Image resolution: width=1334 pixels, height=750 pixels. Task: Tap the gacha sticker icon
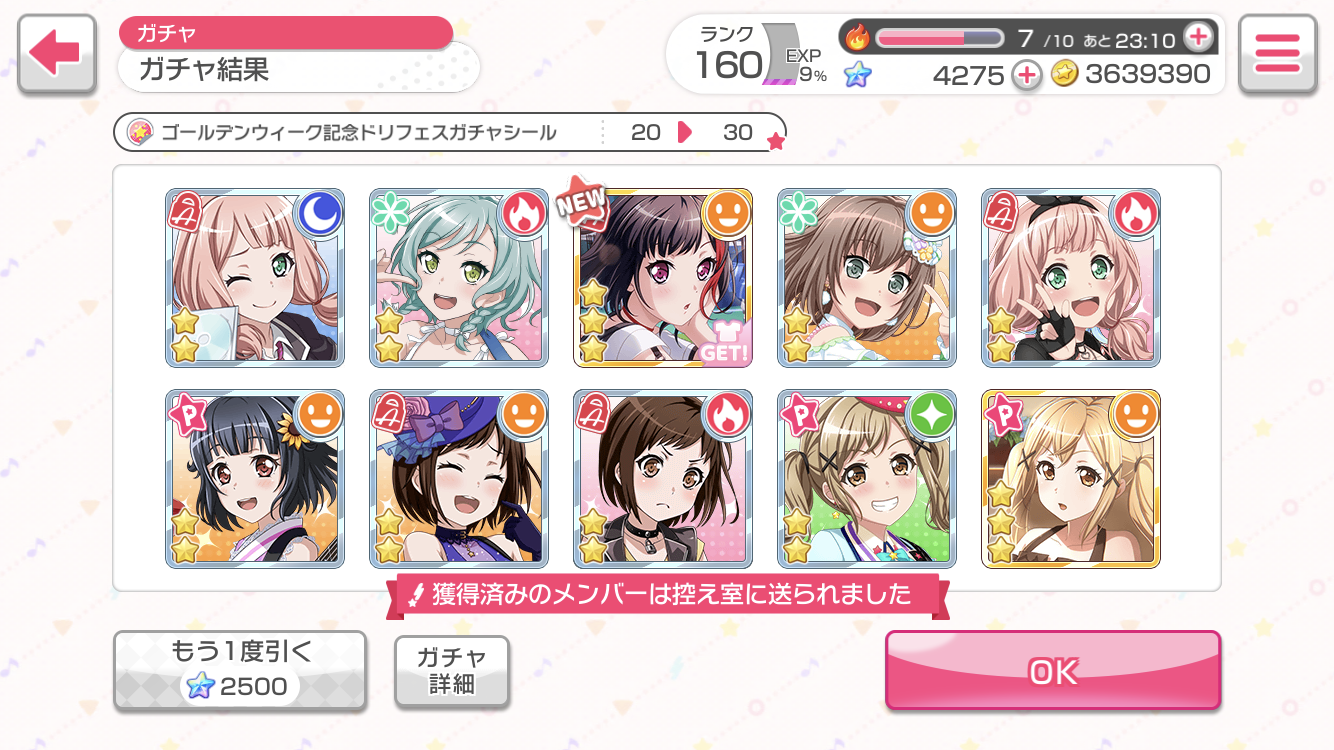pyautogui.click(x=139, y=132)
